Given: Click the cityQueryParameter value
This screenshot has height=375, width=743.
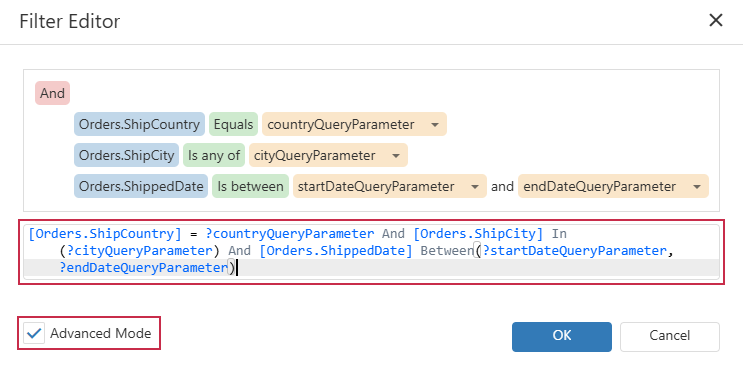Looking at the screenshot, I should pyautogui.click(x=315, y=155).
